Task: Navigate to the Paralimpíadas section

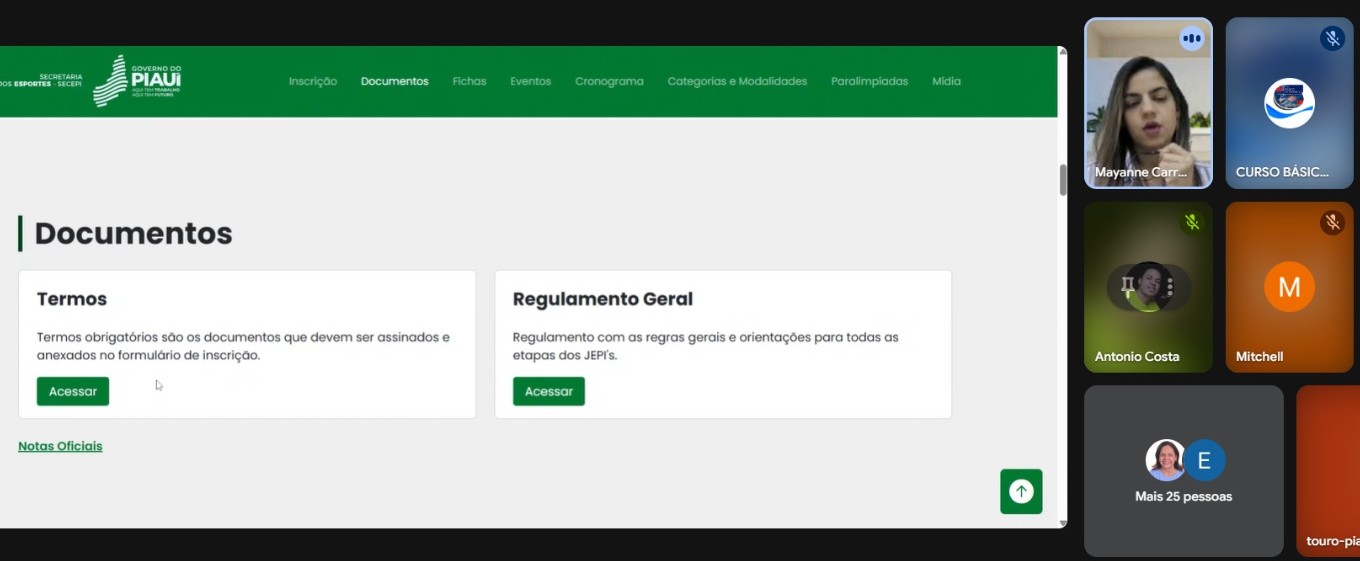Action: tap(869, 82)
